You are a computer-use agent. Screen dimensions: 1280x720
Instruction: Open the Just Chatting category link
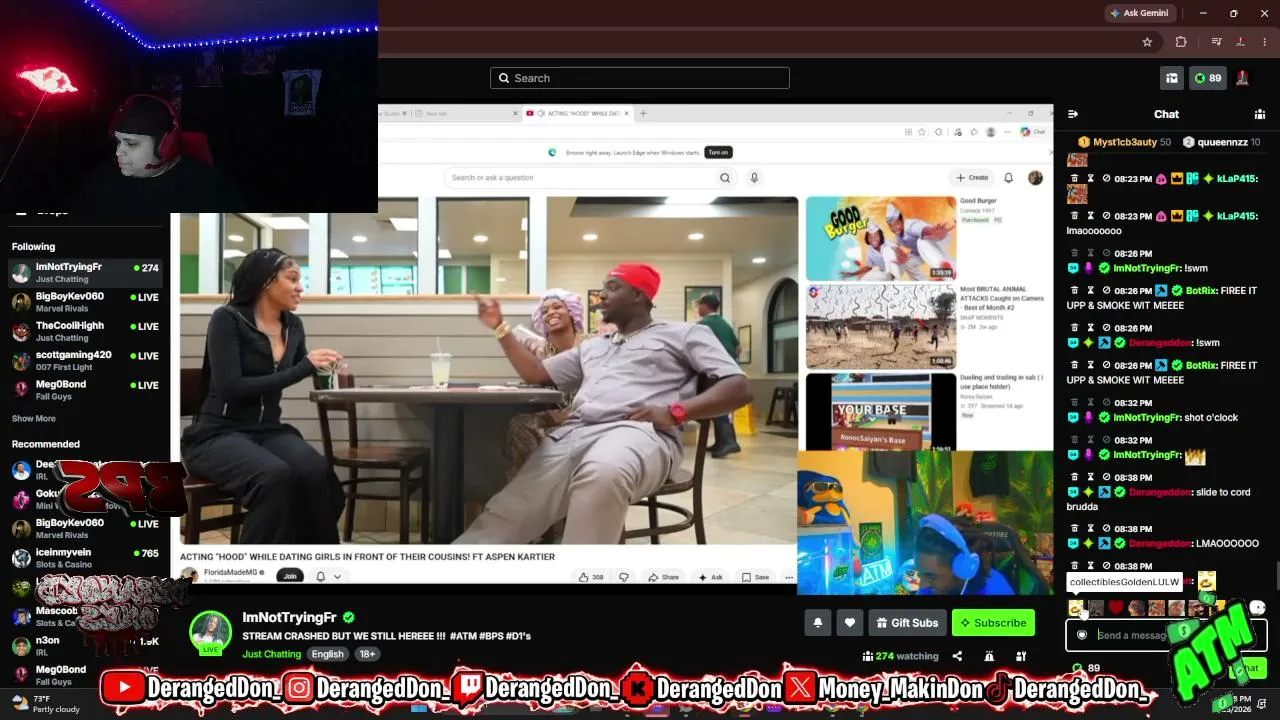tap(271, 654)
